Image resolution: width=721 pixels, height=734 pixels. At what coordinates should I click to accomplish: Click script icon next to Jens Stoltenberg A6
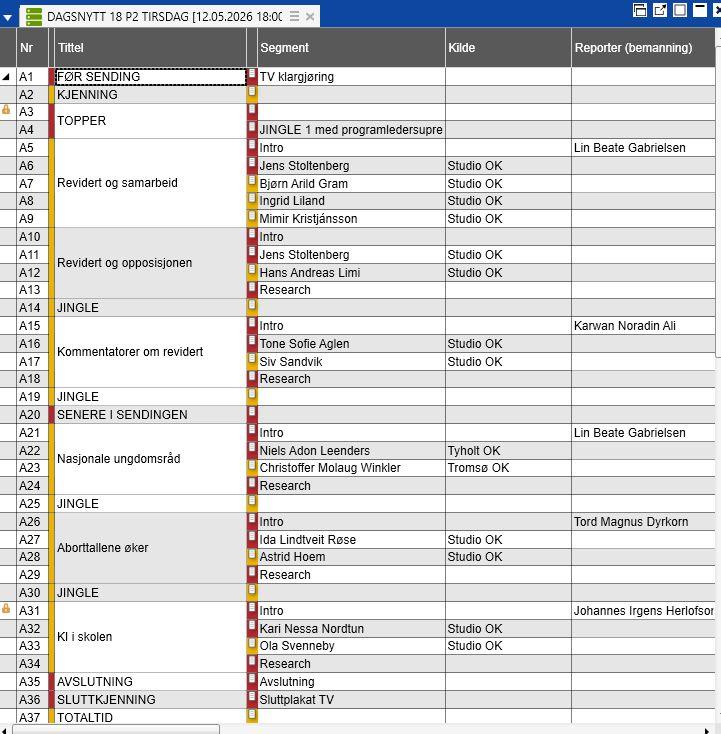[x=252, y=163]
